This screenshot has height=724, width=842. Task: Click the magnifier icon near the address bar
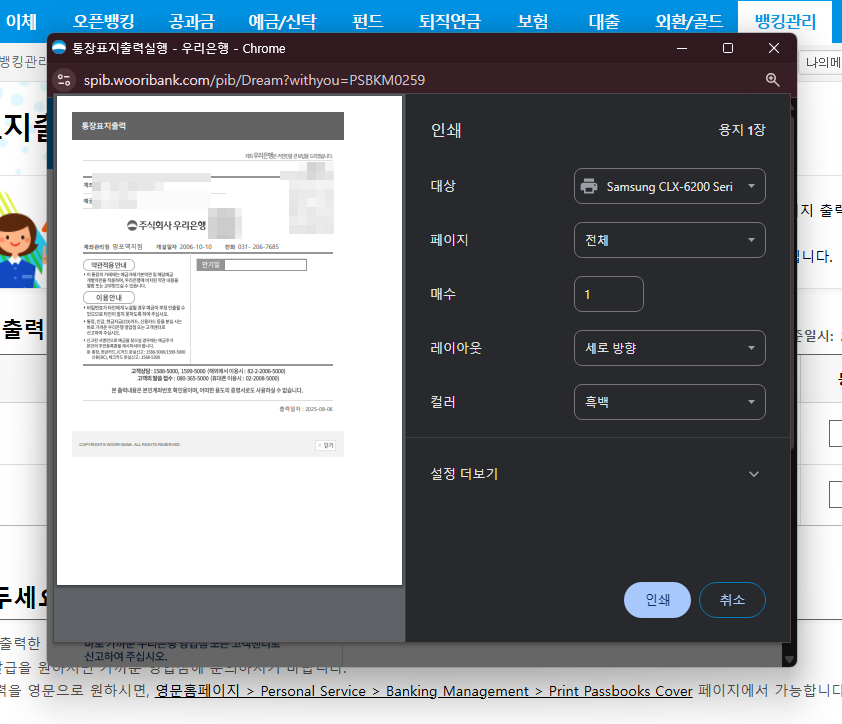(772, 79)
